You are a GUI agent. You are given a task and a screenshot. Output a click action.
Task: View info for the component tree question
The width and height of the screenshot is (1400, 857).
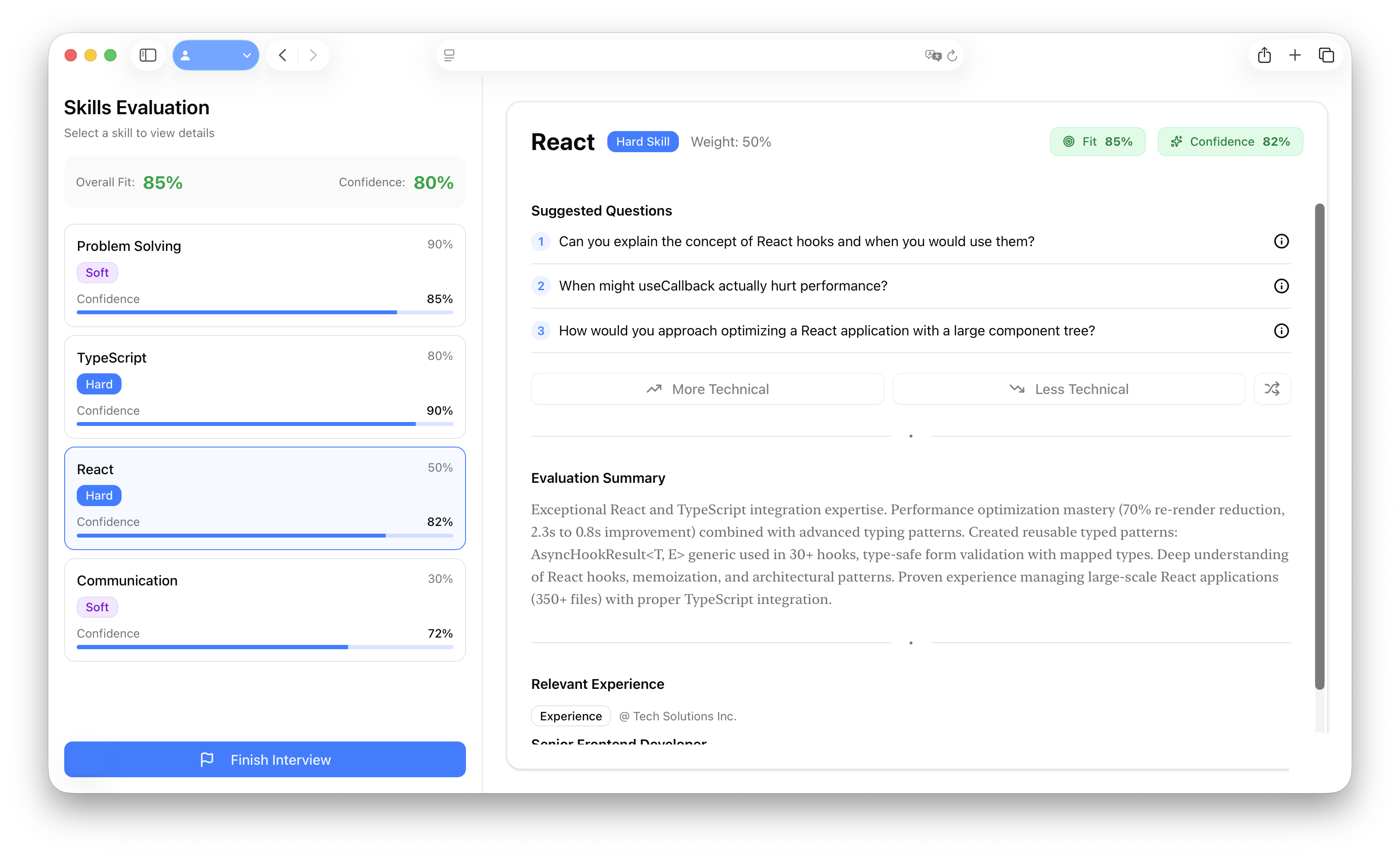[x=1281, y=330]
